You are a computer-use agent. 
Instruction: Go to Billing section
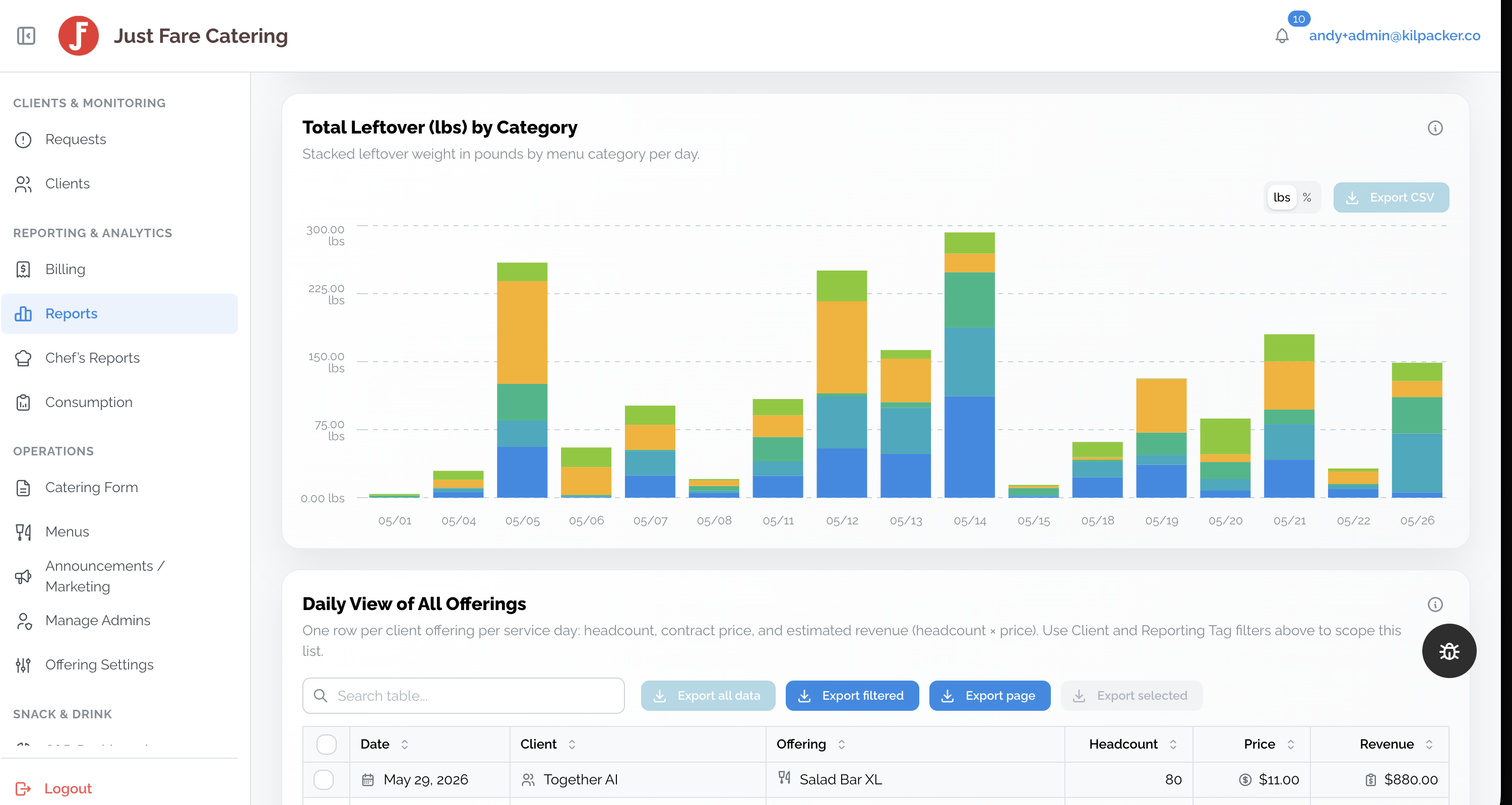pos(120,270)
